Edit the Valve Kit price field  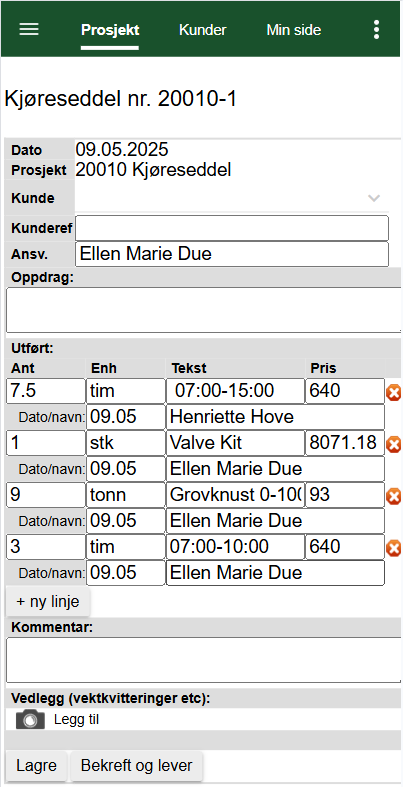tap(345, 443)
